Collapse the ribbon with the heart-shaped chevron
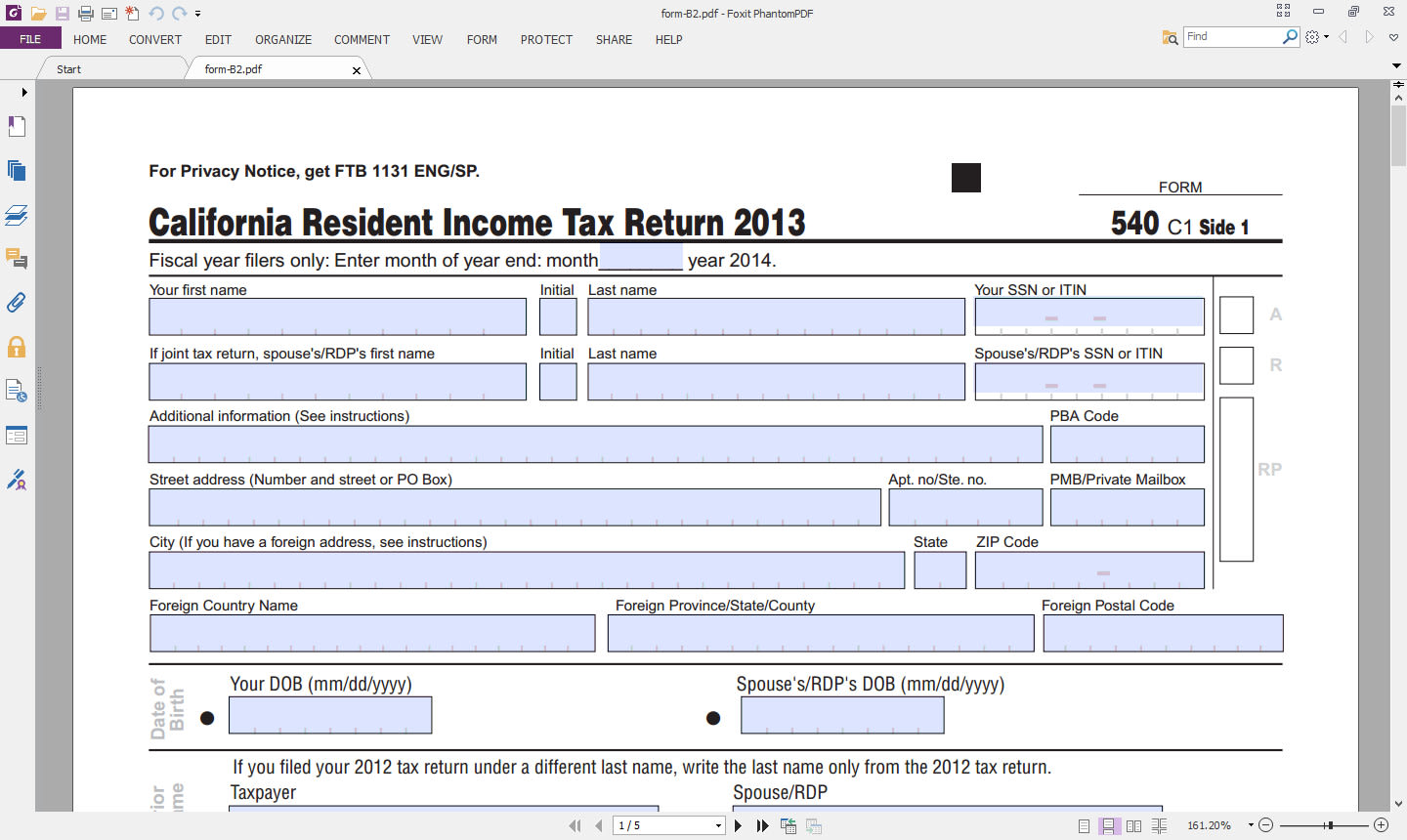The height and width of the screenshot is (840, 1407). 1393,37
